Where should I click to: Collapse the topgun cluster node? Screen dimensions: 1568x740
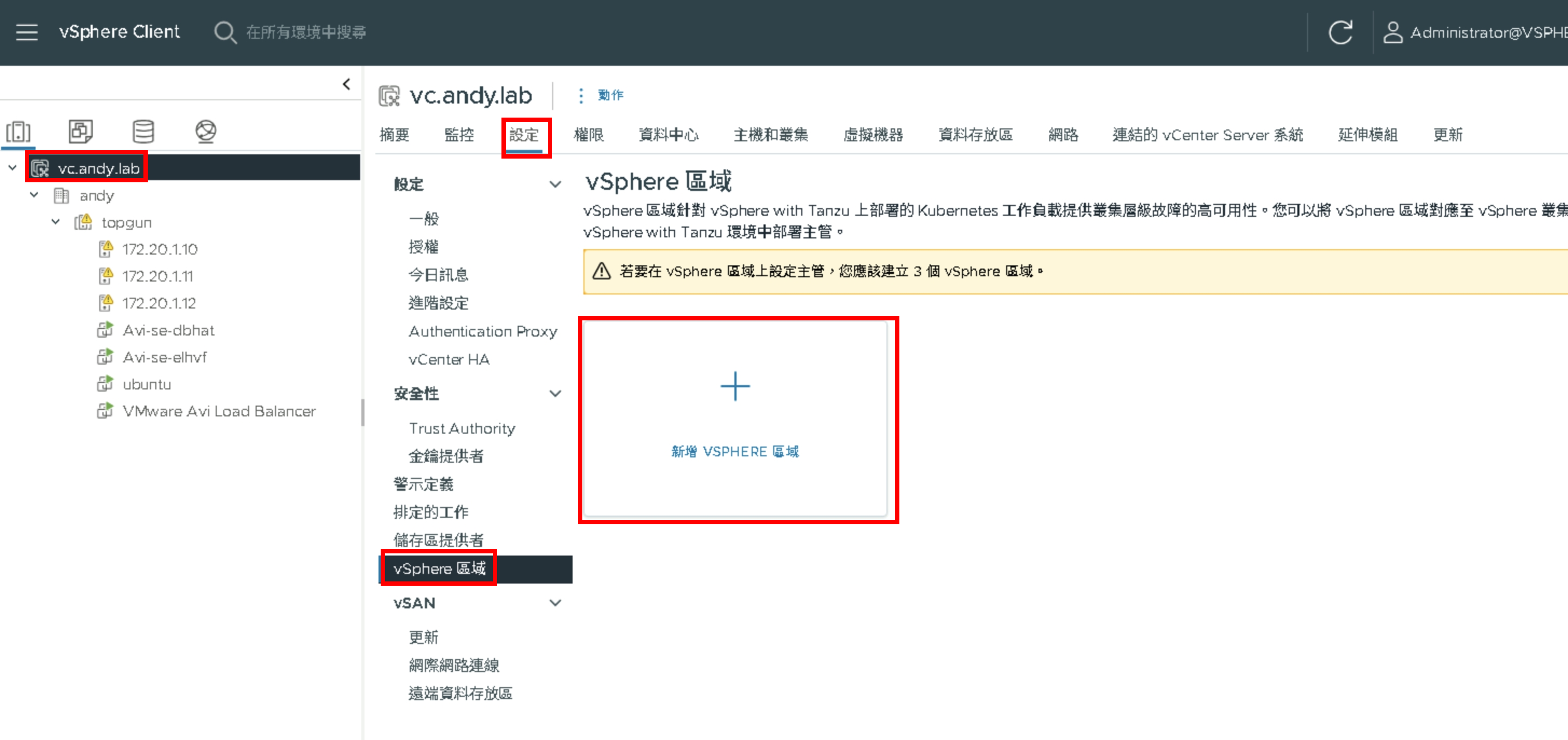click(x=56, y=222)
